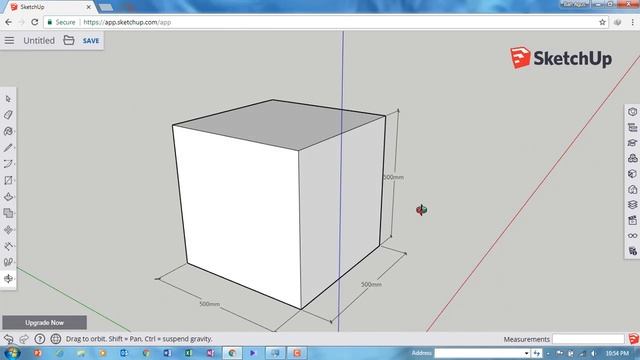Open the Entity Info panel
Image resolution: width=640 pixels, height=360 pixels.
pos(632,112)
